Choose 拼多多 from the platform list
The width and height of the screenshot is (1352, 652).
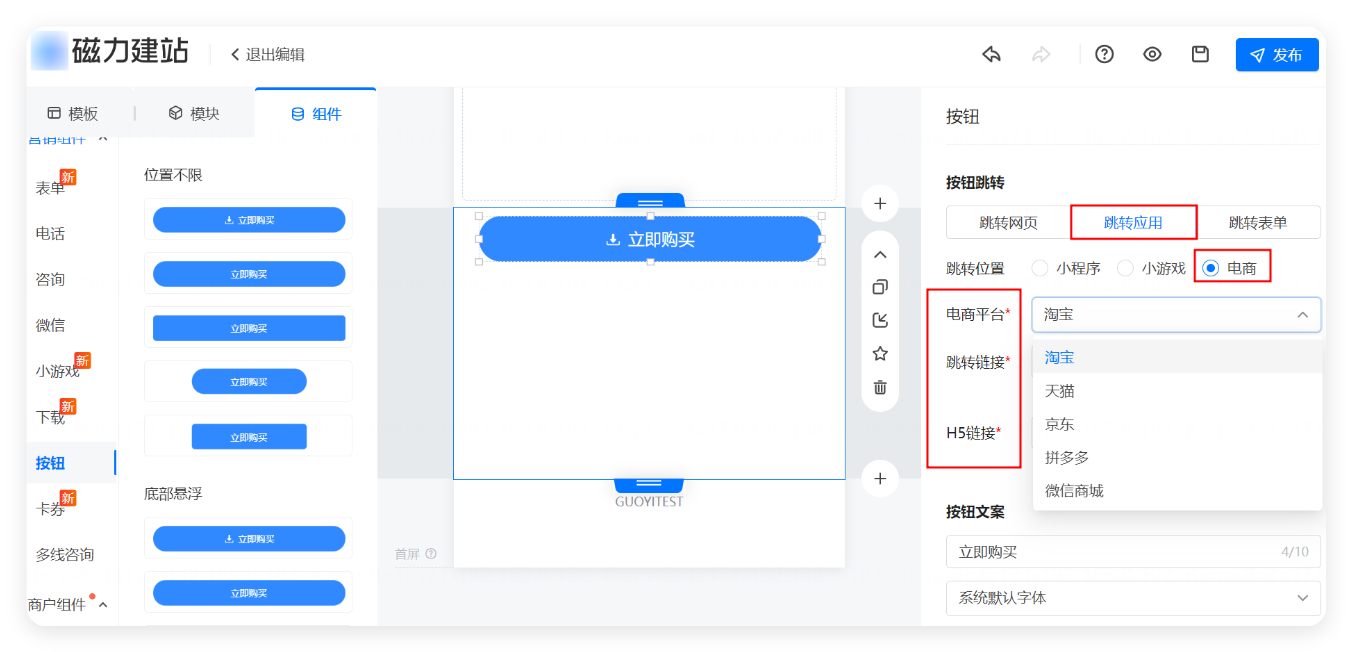(1067, 457)
